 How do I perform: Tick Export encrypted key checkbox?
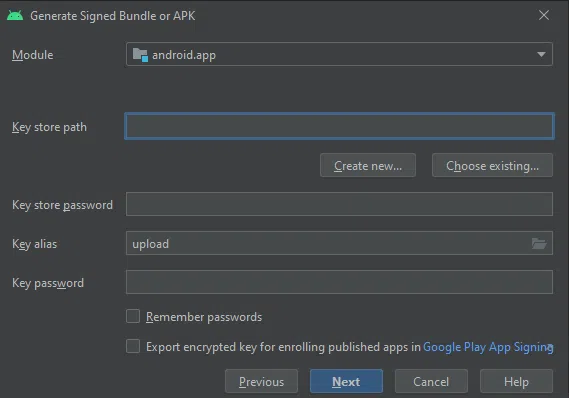[x=133, y=346]
